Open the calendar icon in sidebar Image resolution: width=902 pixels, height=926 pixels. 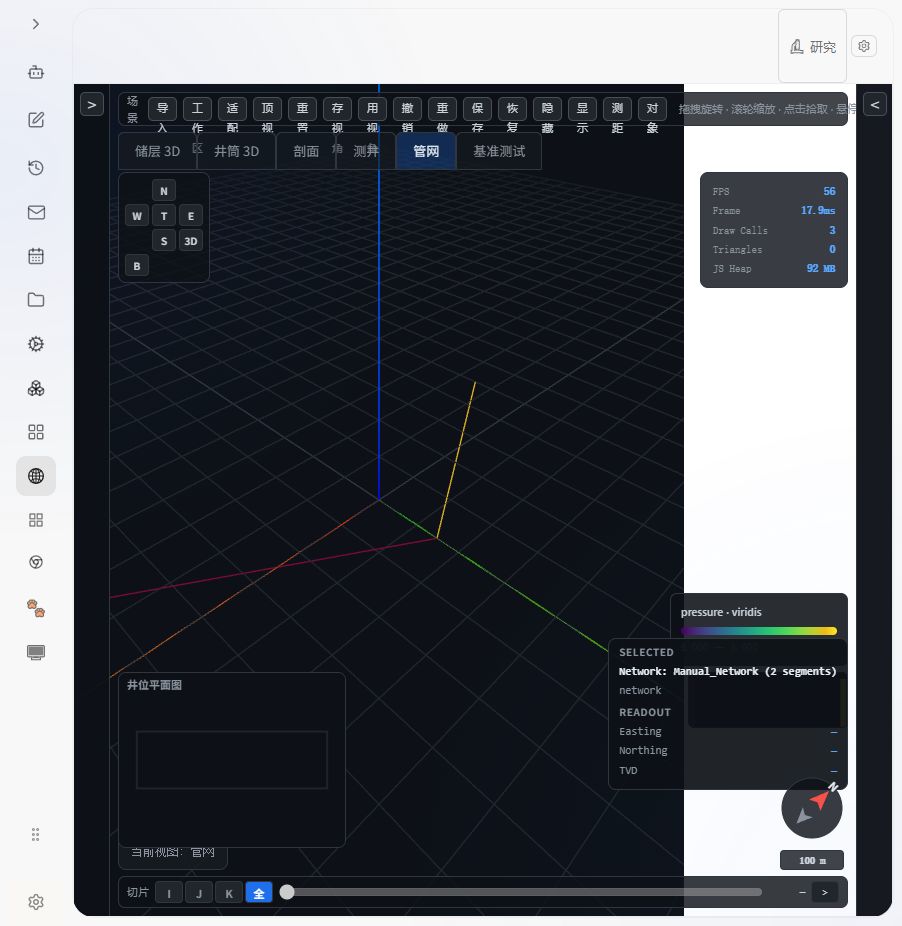(36, 256)
